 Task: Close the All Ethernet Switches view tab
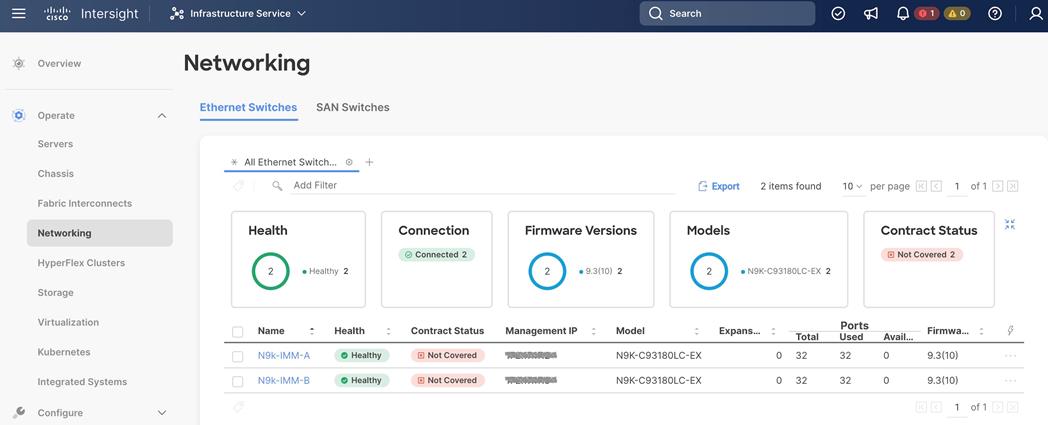coord(349,162)
